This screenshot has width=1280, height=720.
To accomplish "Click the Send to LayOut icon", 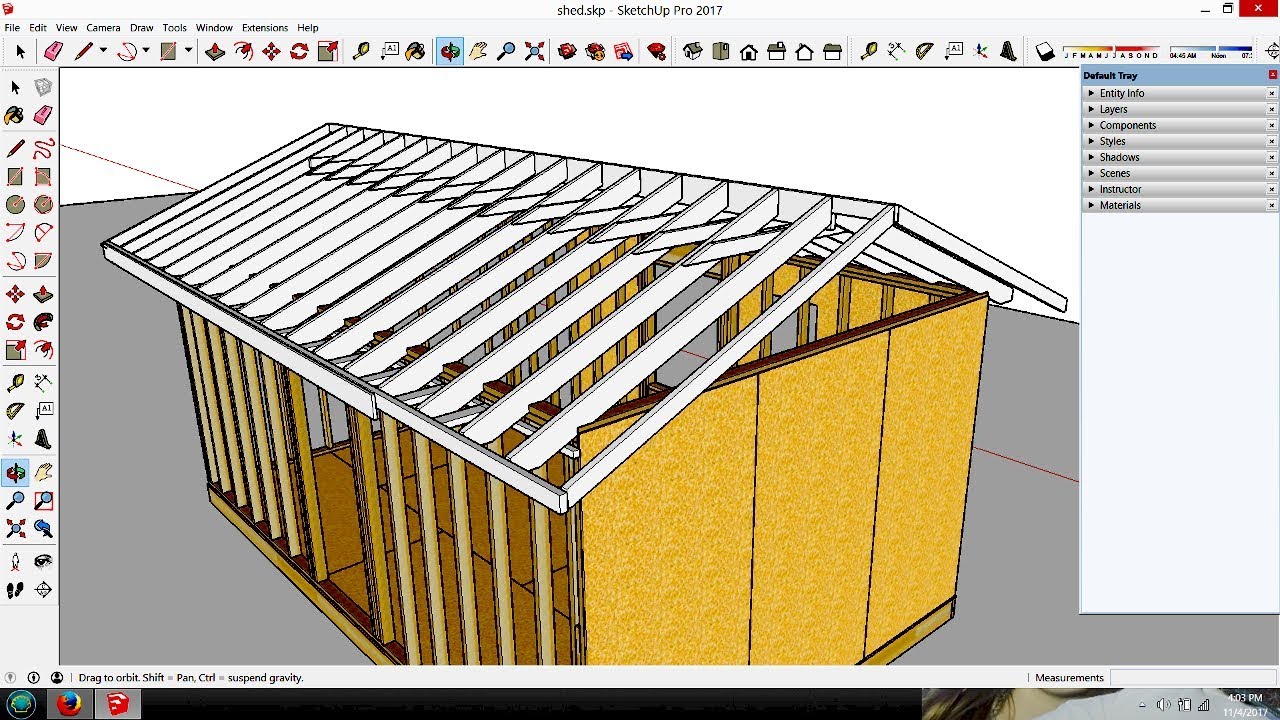I will coord(623,51).
